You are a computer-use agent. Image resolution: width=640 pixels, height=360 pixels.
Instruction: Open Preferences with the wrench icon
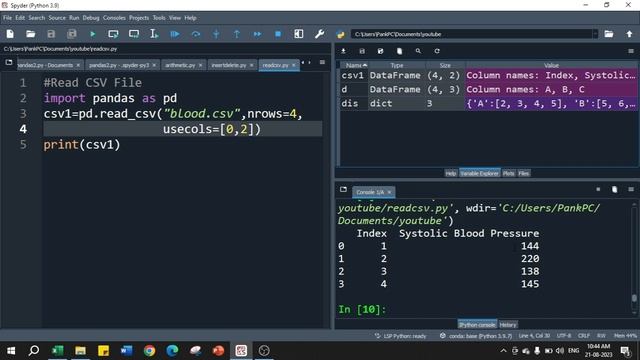coord(320,34)
